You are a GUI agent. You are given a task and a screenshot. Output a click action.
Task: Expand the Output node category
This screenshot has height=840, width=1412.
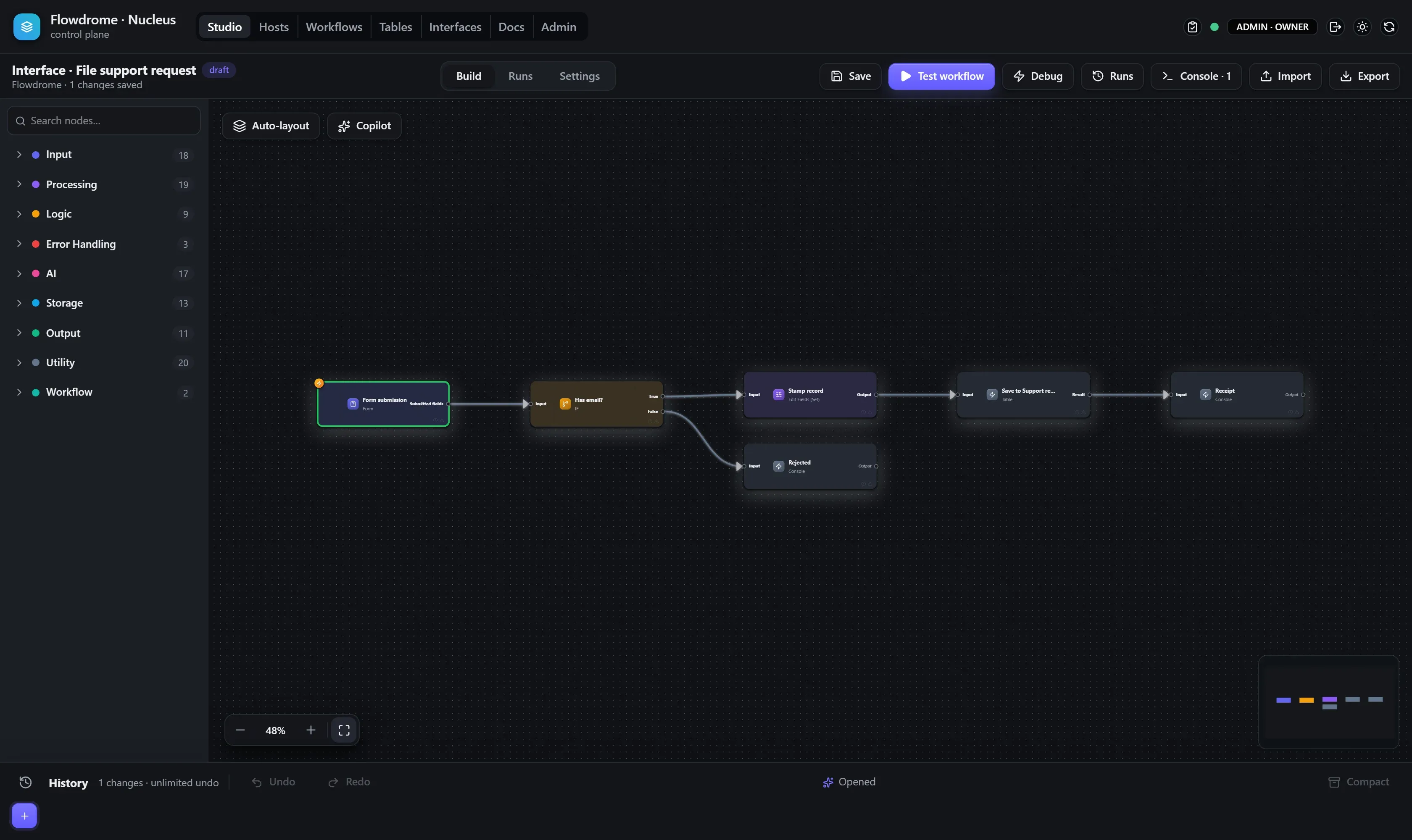click(x=19, y=333)
